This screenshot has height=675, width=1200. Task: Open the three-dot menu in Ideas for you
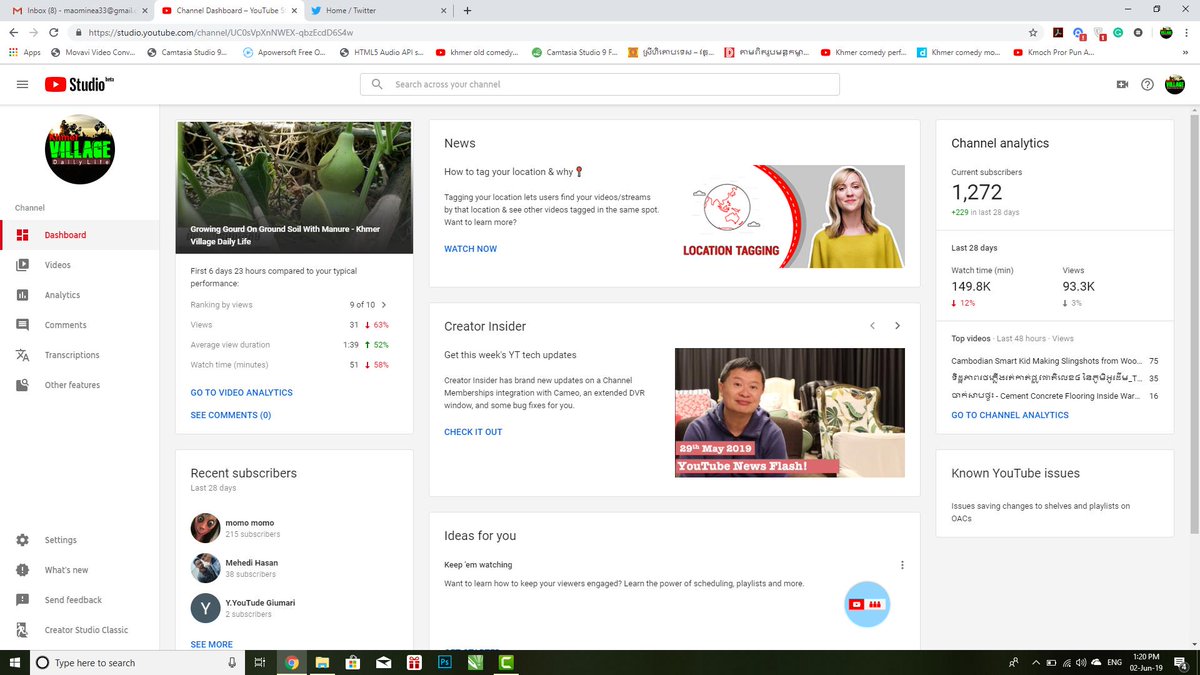pyautogui.click(x=902, y=565)
